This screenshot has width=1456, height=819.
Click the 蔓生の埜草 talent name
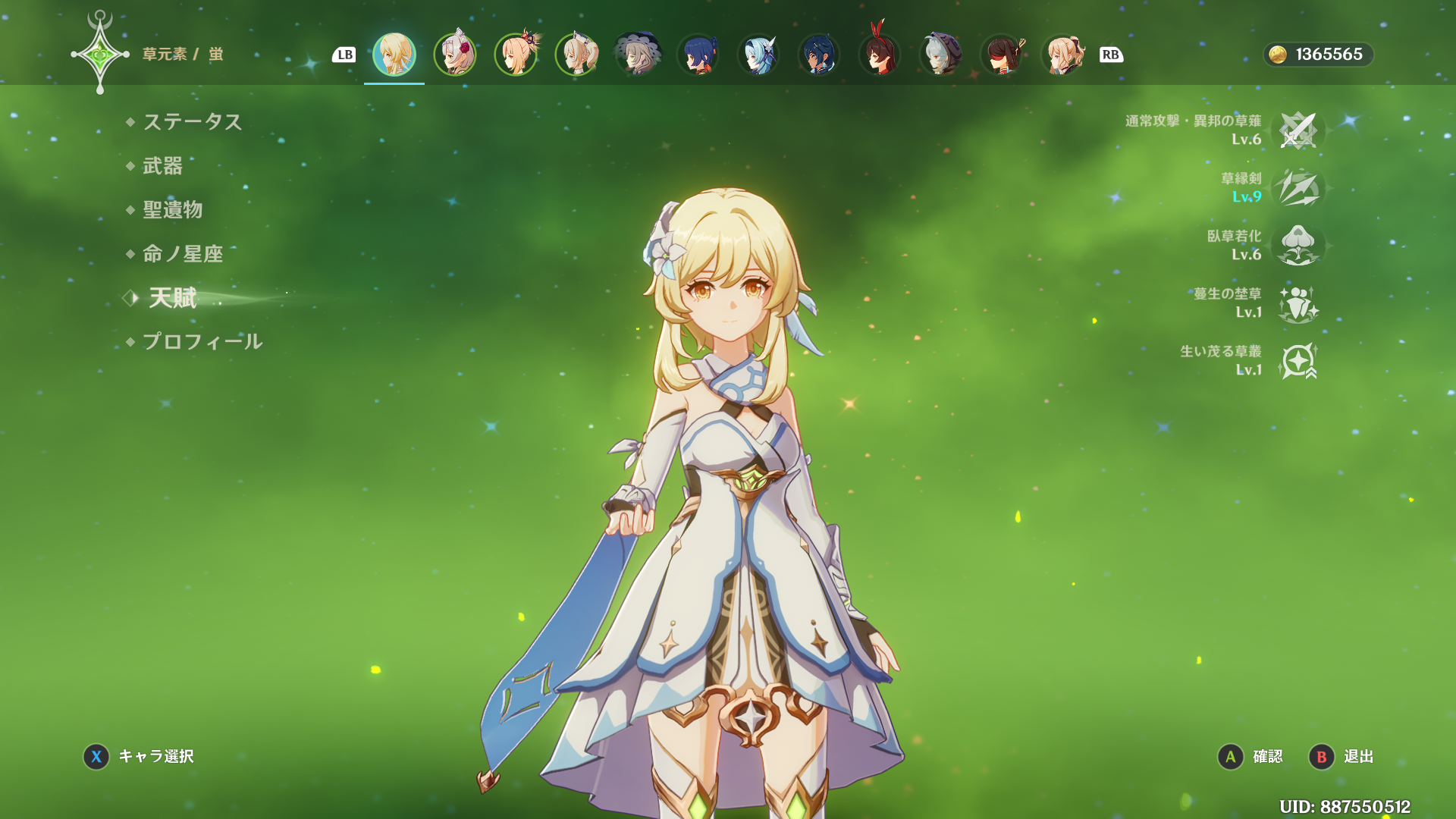coord(1228,294)
